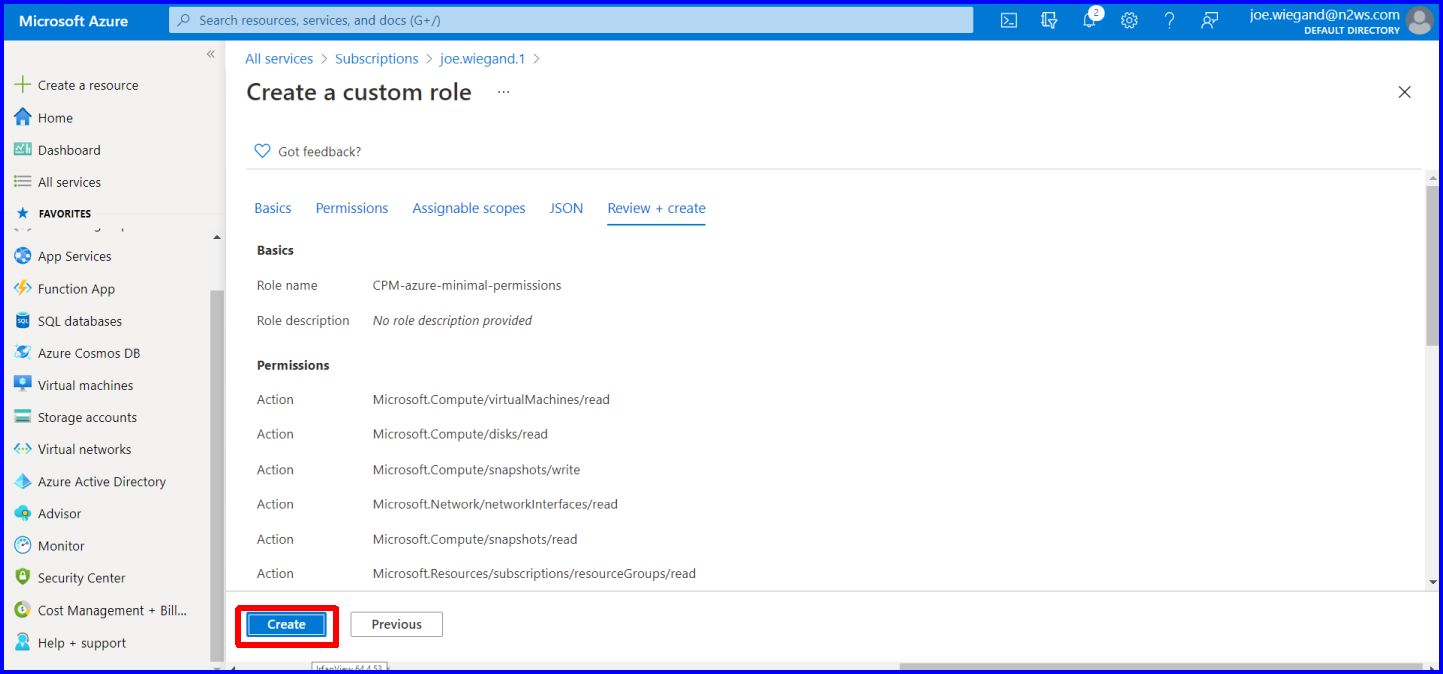
Task: Click the All services list icon
Action: 22,182
